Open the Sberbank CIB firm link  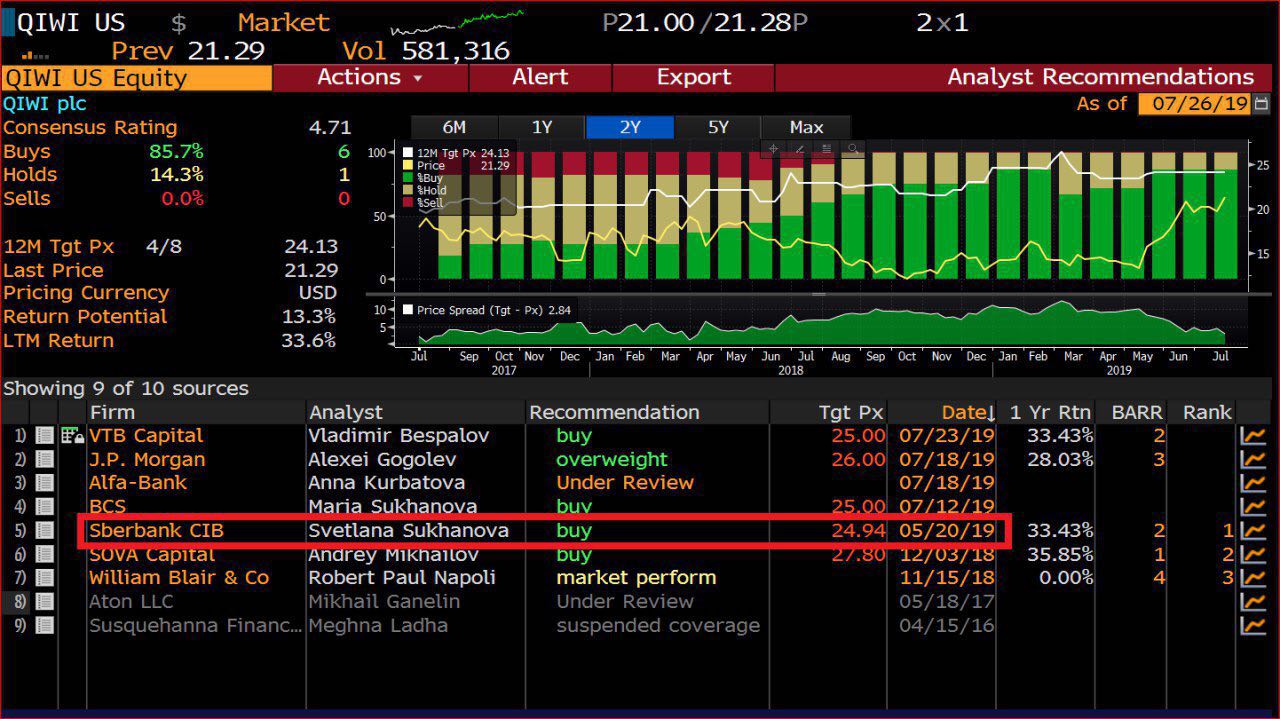pos(156,531)
